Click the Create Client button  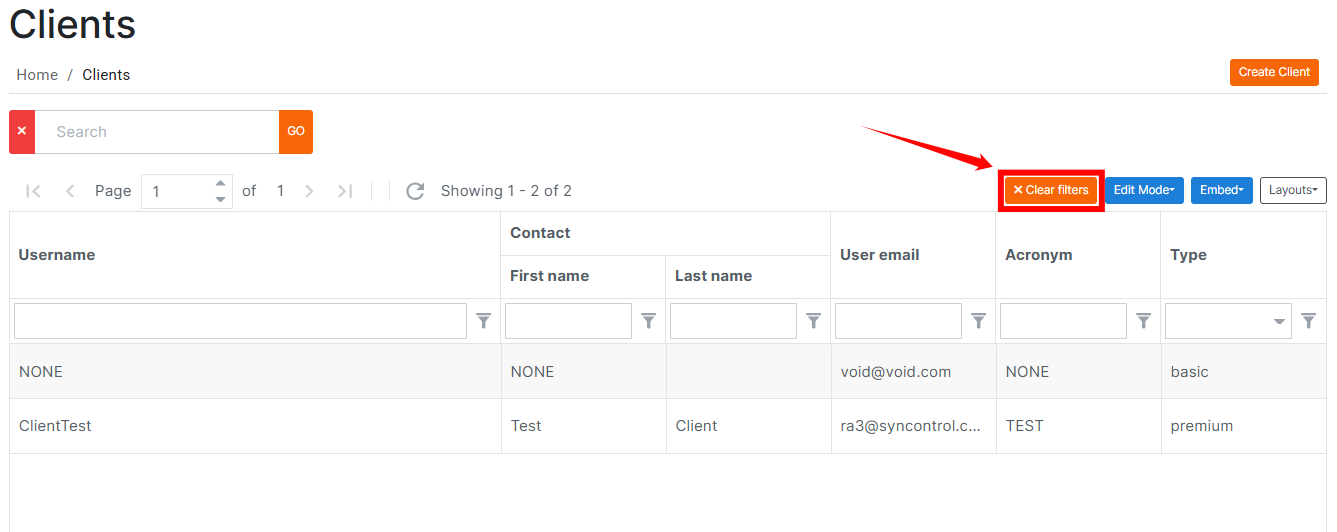(1274, 72)
